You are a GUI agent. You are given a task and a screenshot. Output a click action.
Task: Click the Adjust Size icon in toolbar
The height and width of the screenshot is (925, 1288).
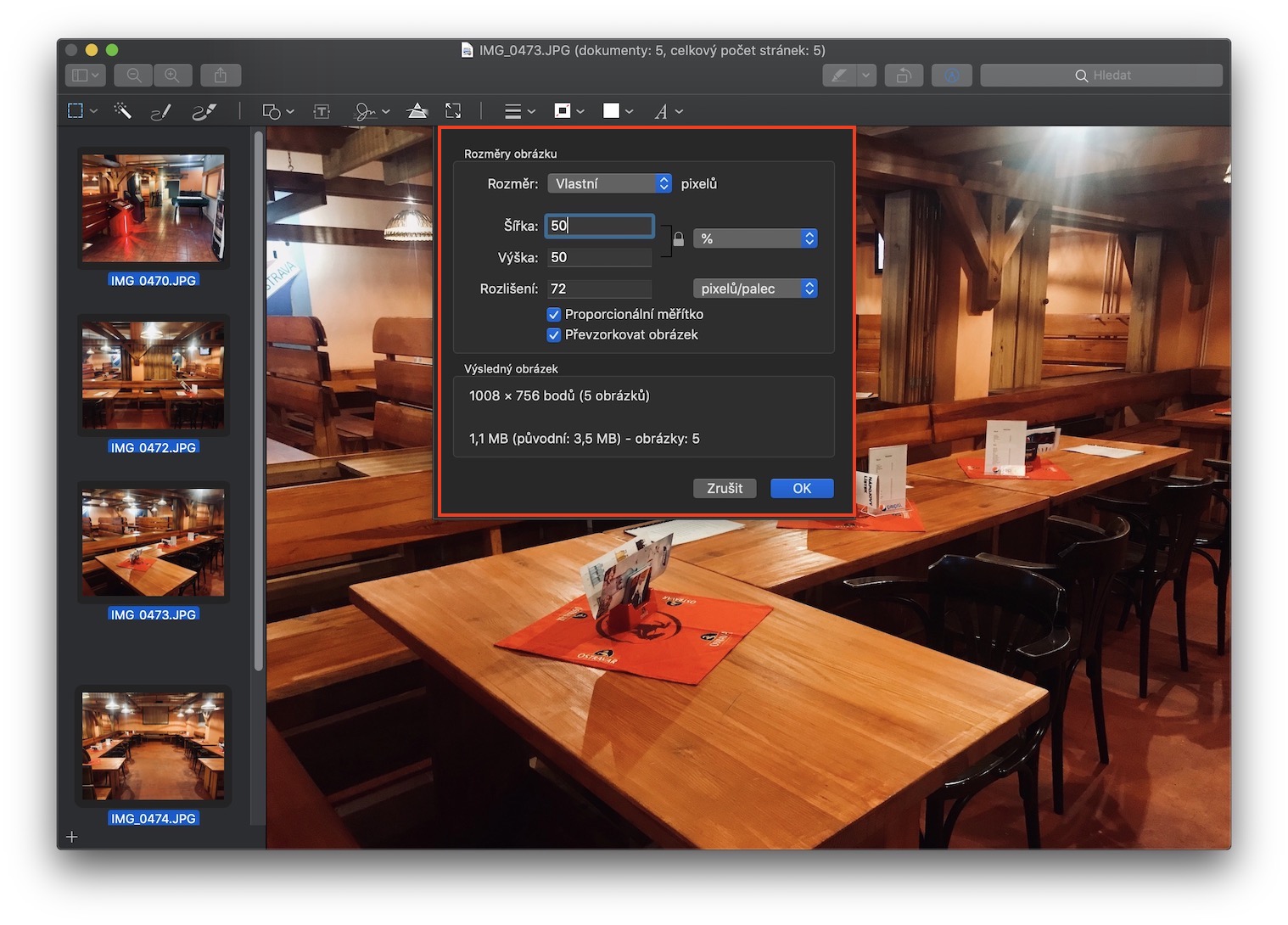(x=453, y=111)
